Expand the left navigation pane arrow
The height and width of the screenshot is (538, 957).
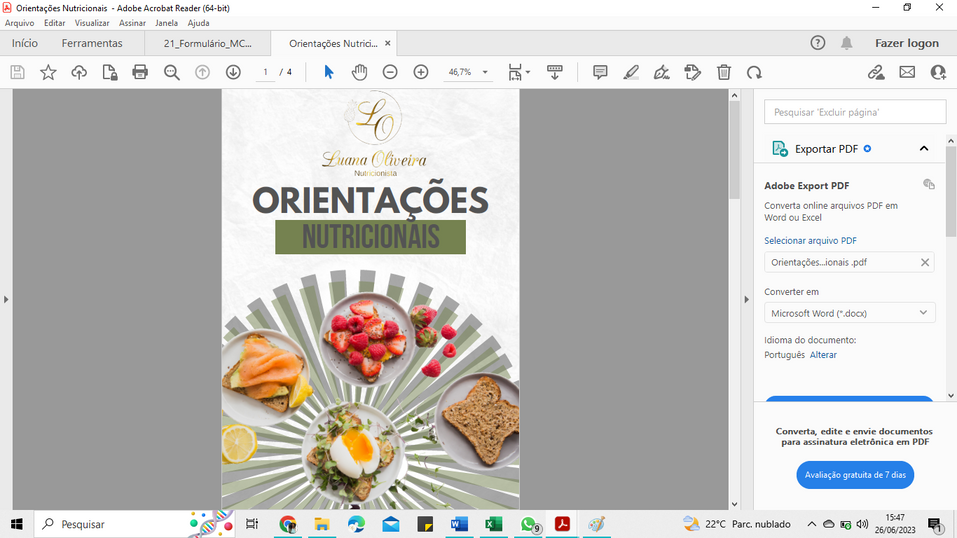pos(6,299)
